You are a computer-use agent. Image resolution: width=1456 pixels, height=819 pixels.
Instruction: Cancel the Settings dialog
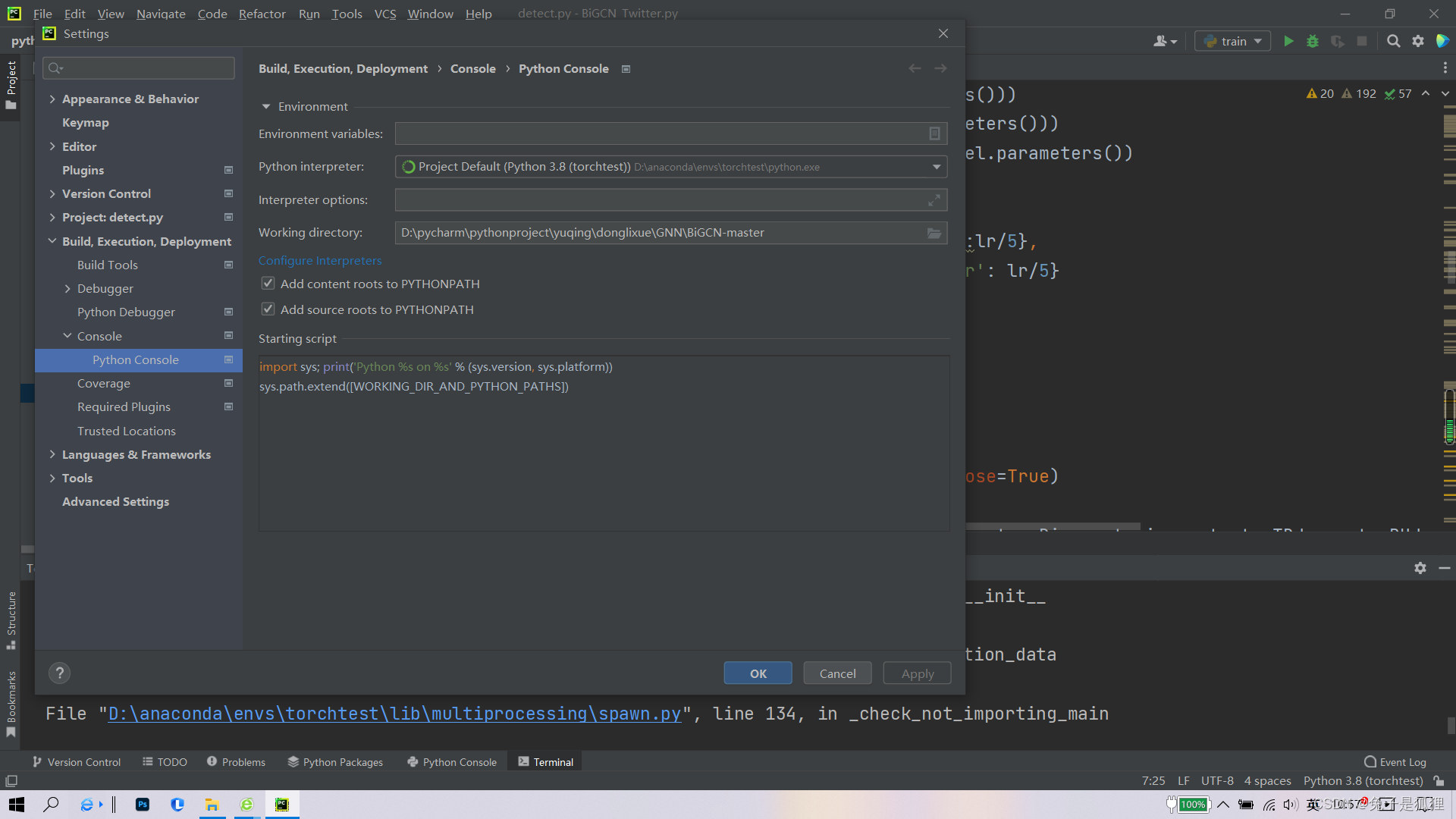[837, 673]
